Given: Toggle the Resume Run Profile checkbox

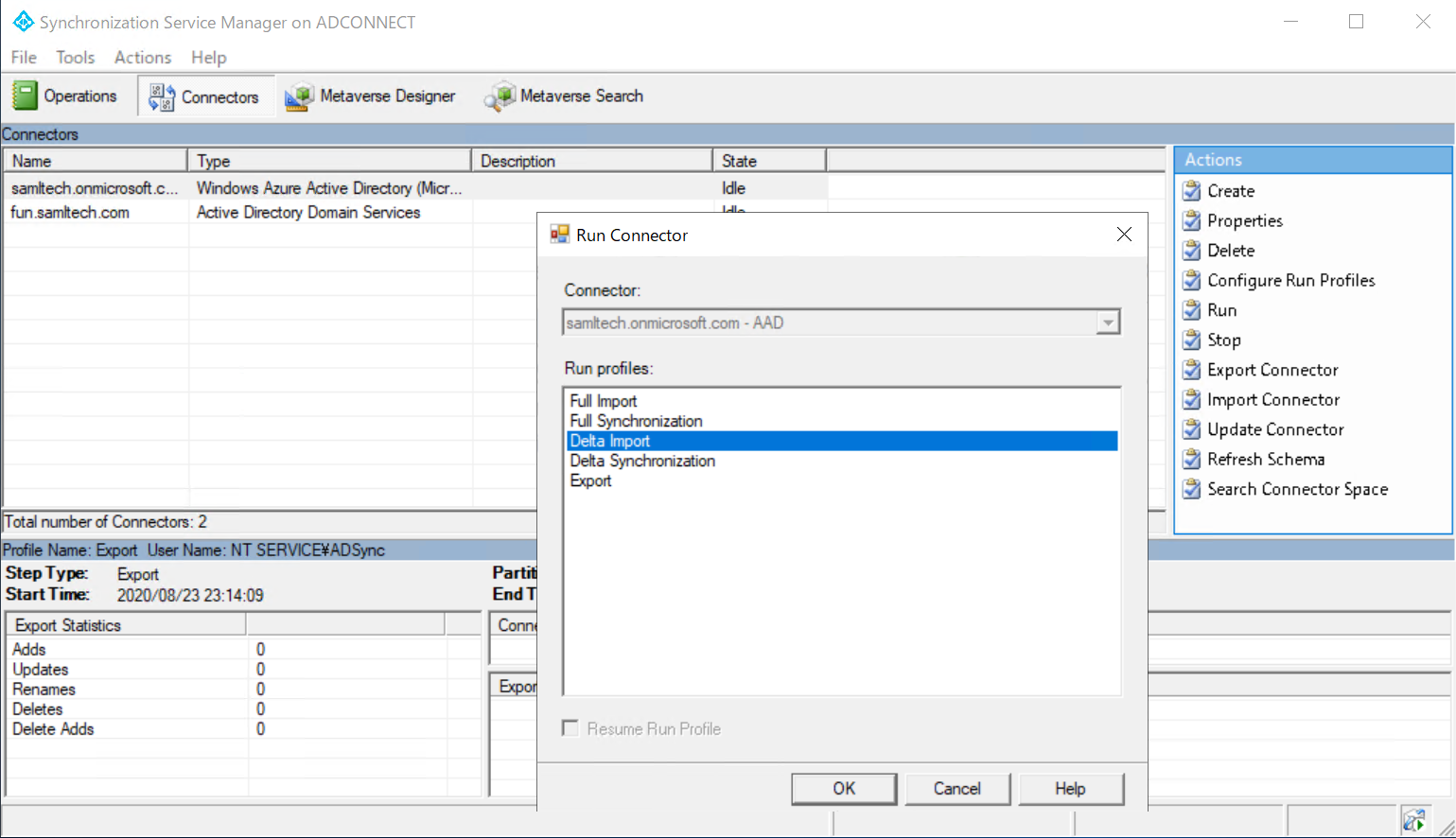Looking at the screenshot, I should click(570, 728).
